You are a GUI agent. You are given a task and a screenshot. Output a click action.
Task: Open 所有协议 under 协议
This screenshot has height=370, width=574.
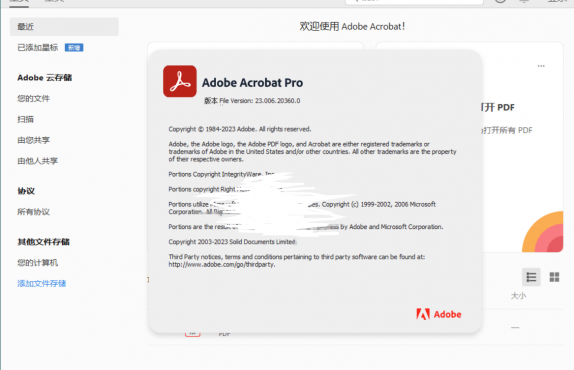pyautogui.click(x=33, y=212)
